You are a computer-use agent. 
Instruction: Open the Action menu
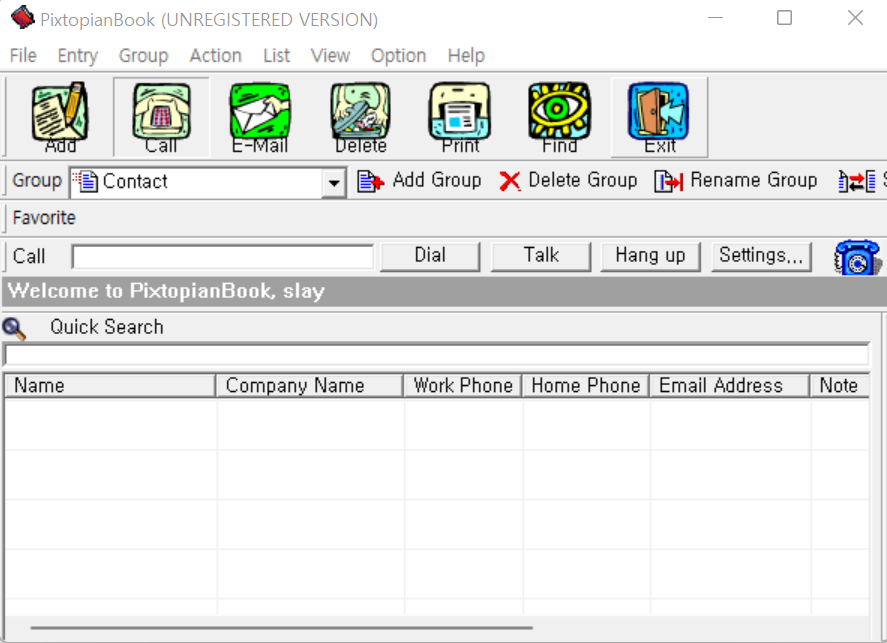click(x=216, y=55)
